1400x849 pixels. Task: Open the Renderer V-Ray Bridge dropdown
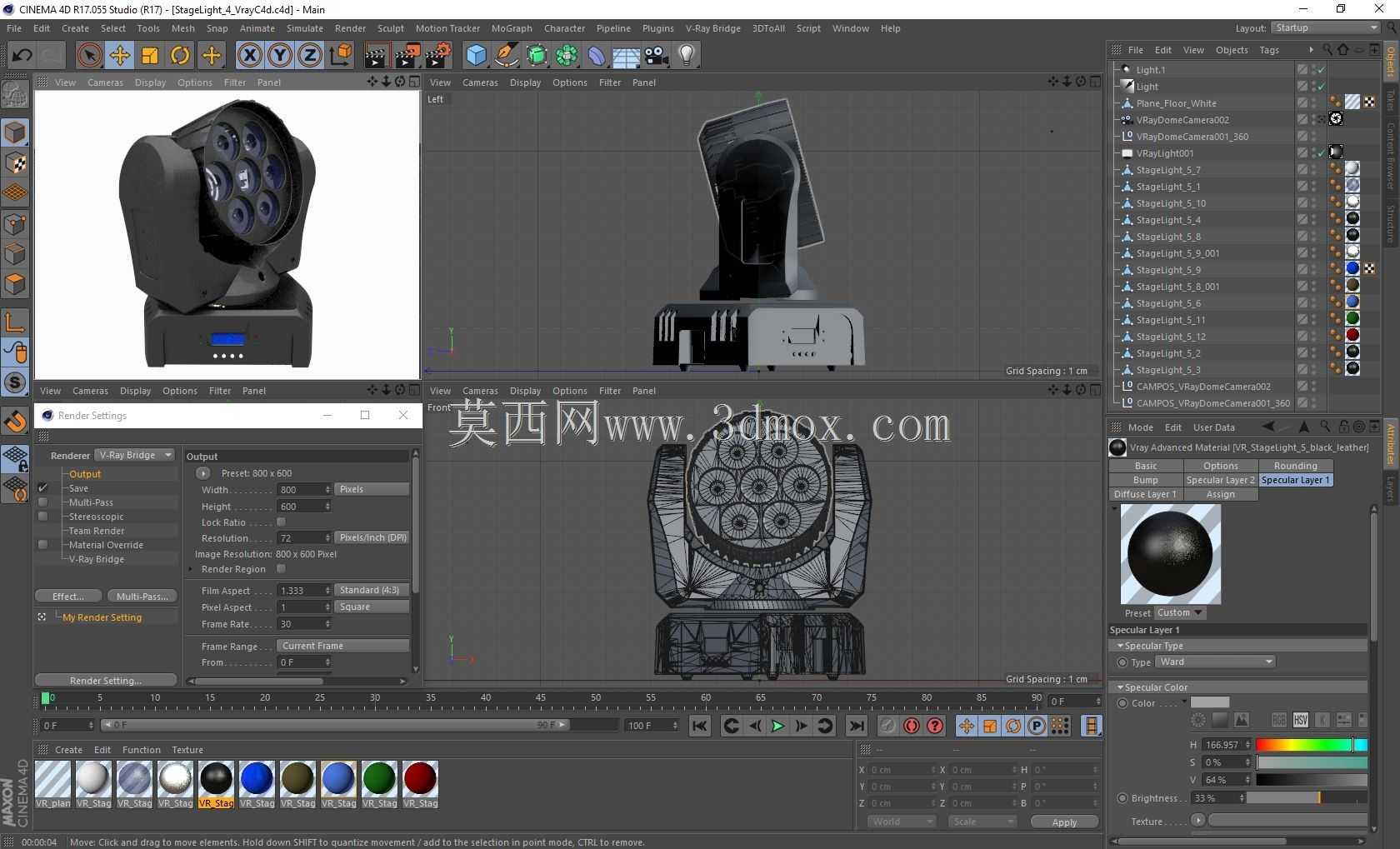pos(134,455)
